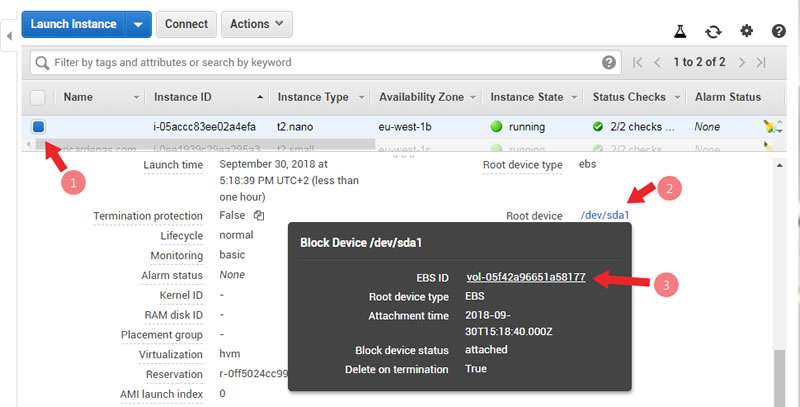
Task: Click the Block Device /dev/sda1 popup title
Action: click(x=361, y=242)
